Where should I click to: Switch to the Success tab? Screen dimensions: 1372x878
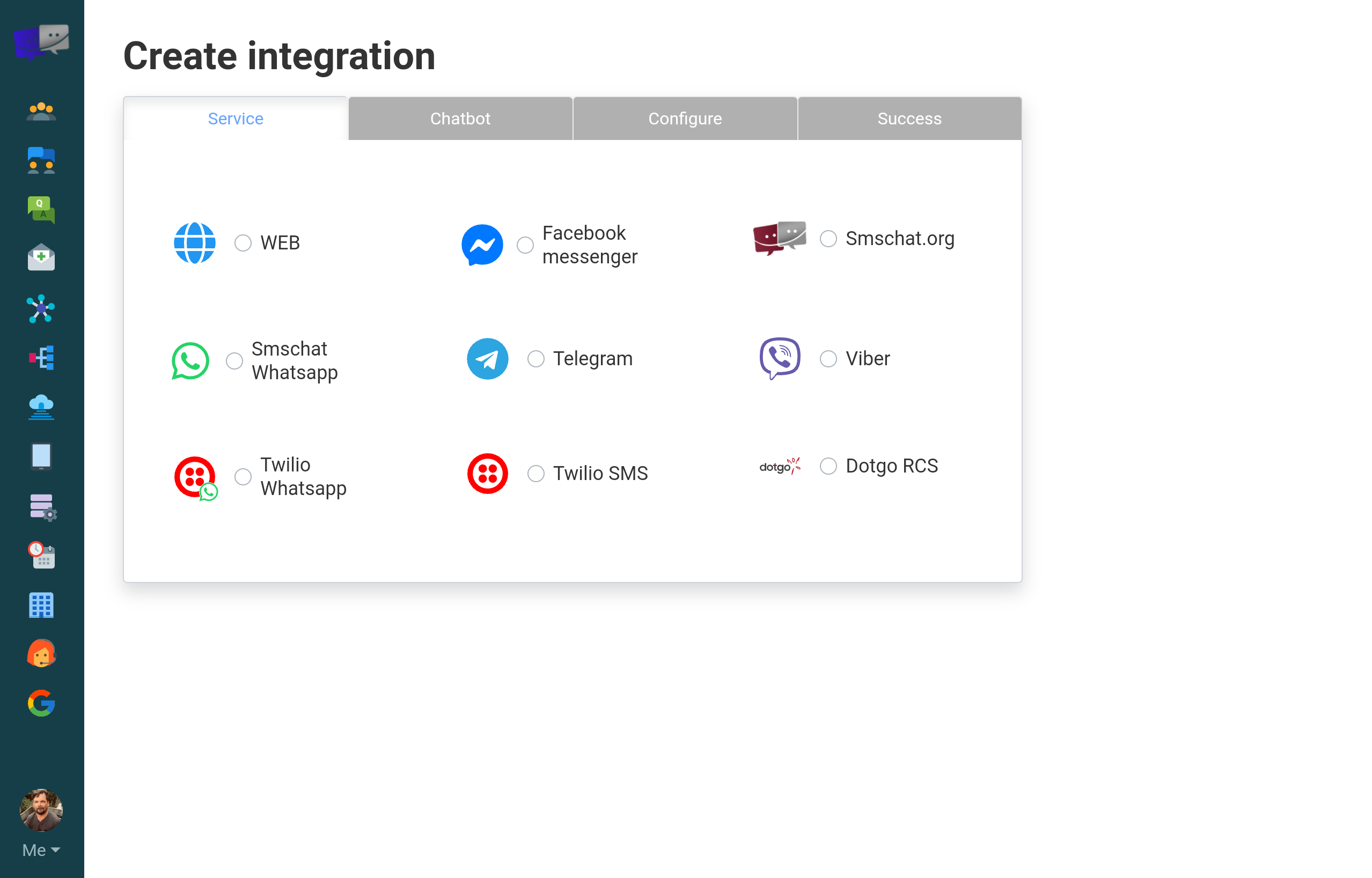click(909, 119)
